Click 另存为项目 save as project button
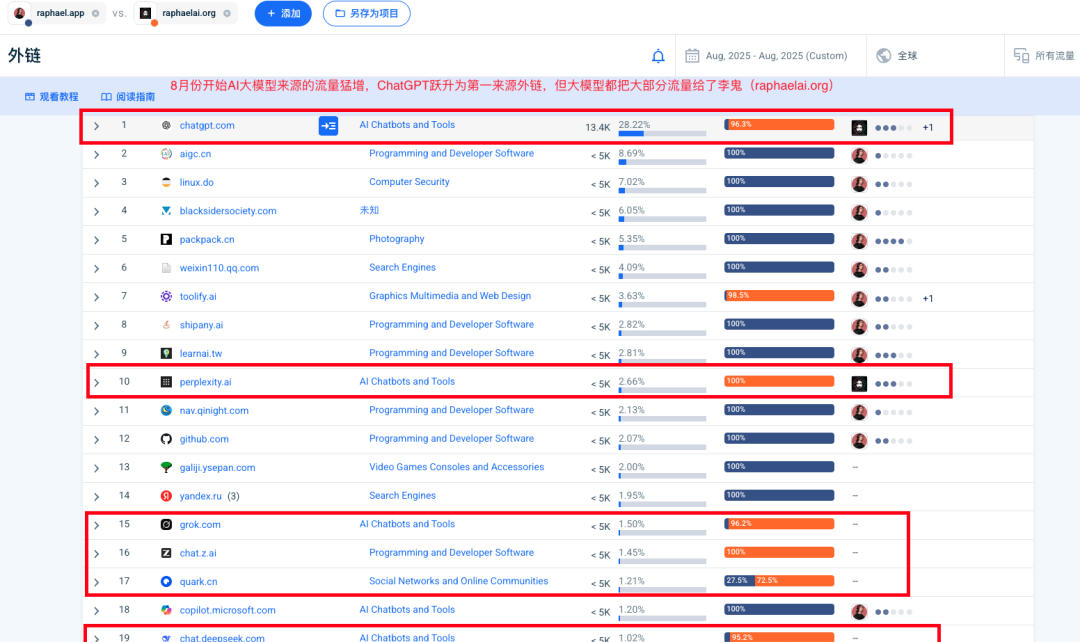1080x642 pixels. point(366,13)
